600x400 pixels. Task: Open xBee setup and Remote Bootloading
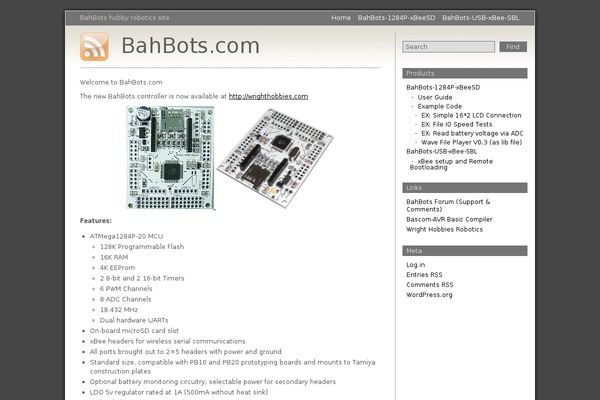(451, 164)
